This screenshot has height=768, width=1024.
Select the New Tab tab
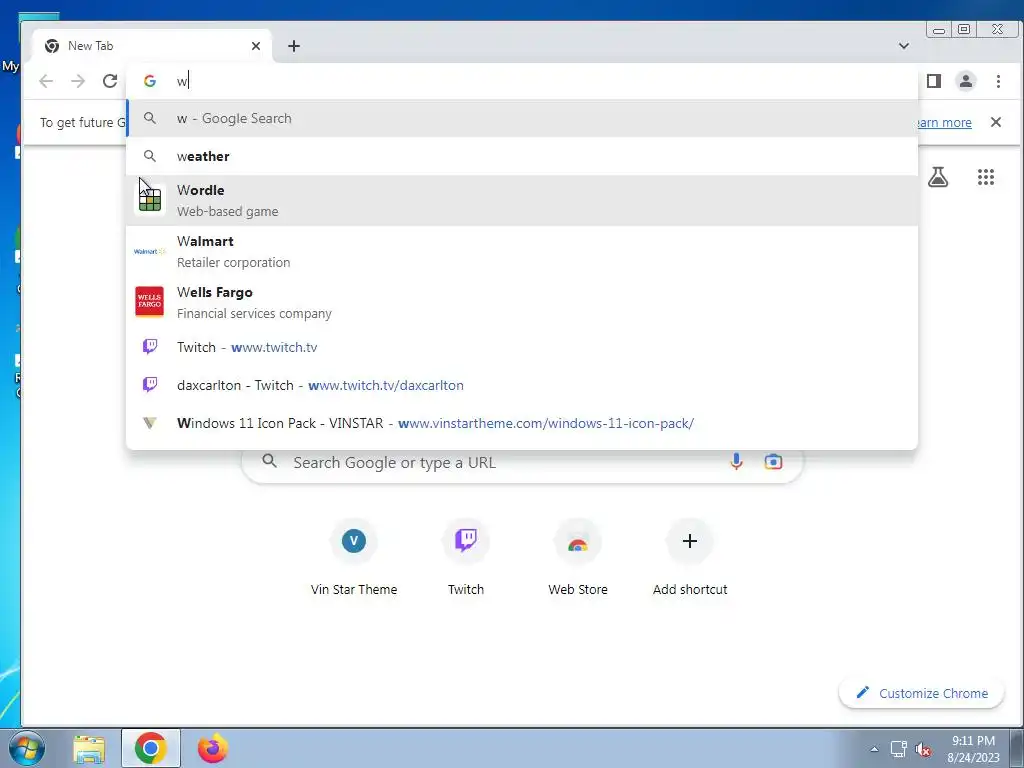pyautogui.click(x=152, y=46)
